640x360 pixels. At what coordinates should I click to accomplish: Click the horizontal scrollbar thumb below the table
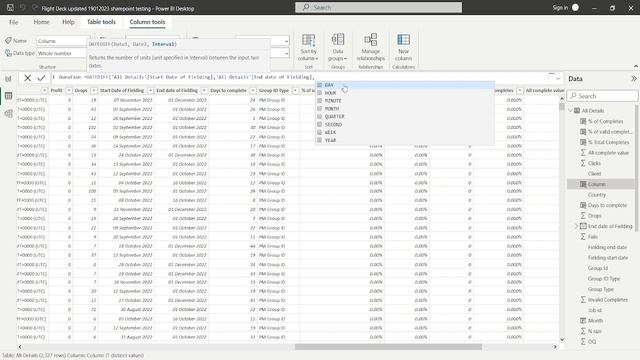(388, 347)
